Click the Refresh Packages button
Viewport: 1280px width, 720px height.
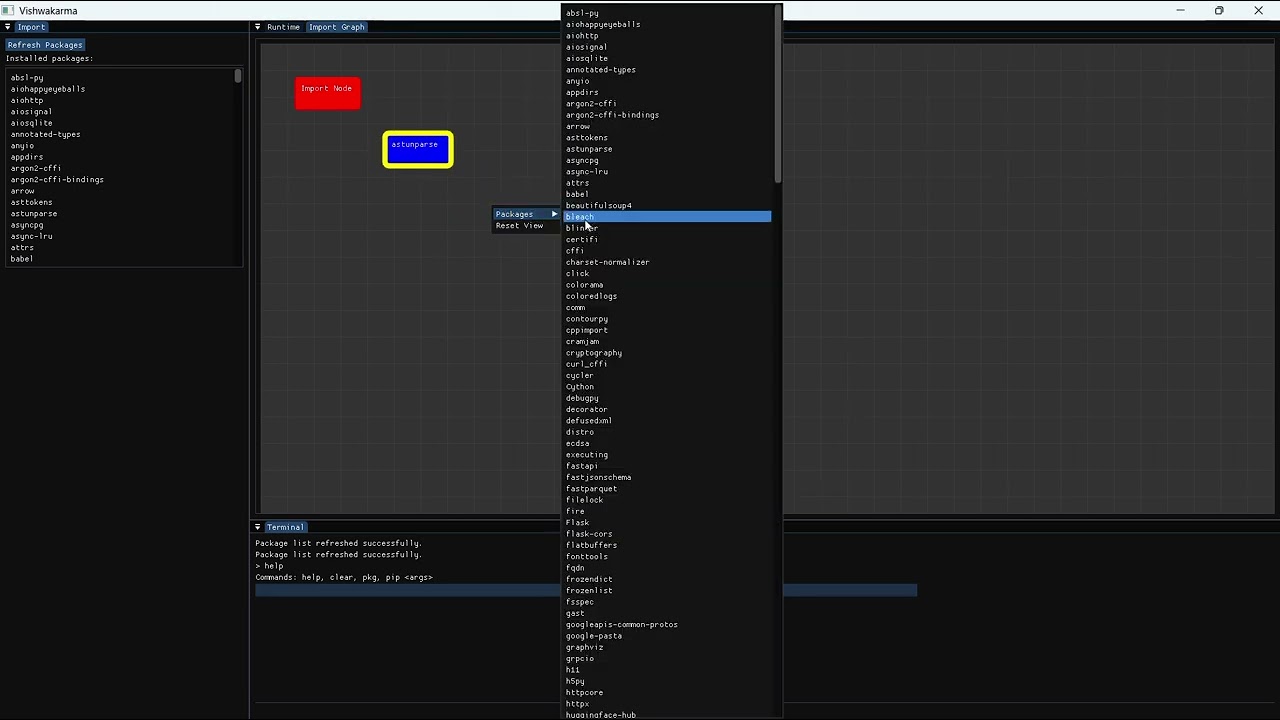[x=45, y=45]
